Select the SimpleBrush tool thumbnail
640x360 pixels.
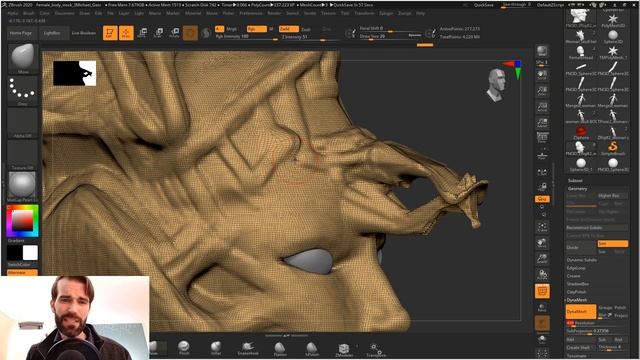(613, 148)
